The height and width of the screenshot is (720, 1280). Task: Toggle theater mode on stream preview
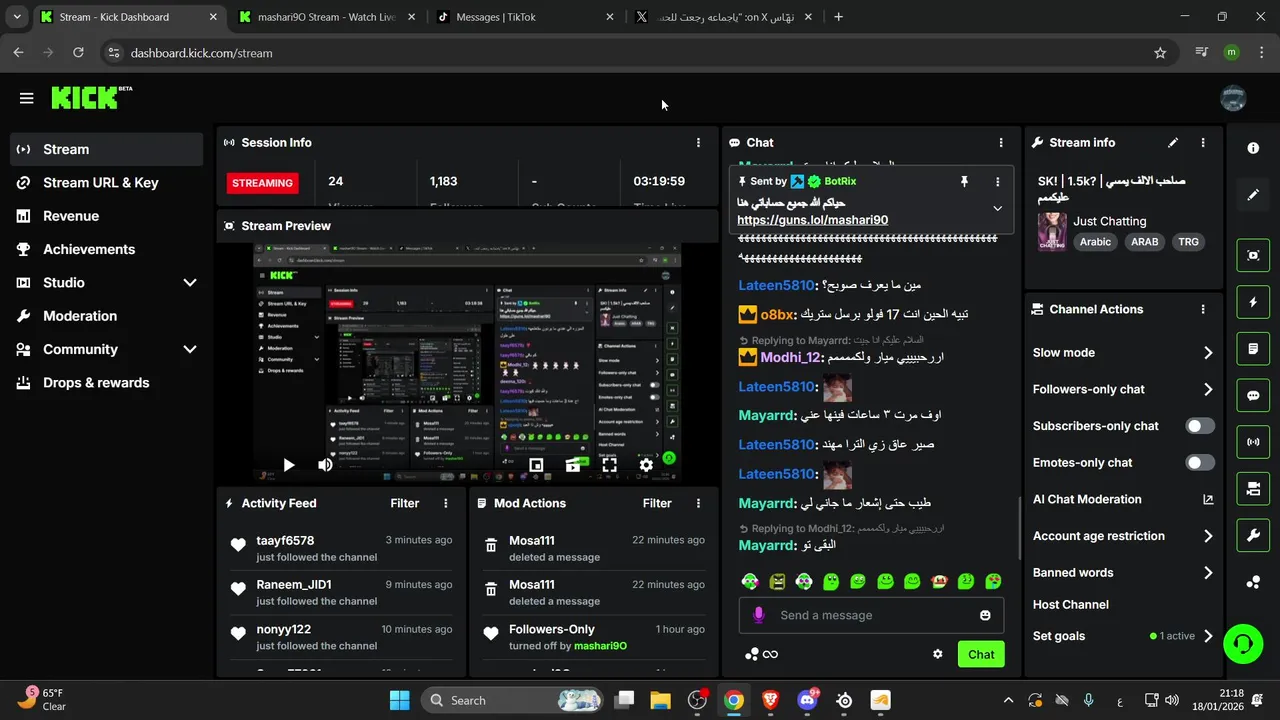[x=573, y=465]
